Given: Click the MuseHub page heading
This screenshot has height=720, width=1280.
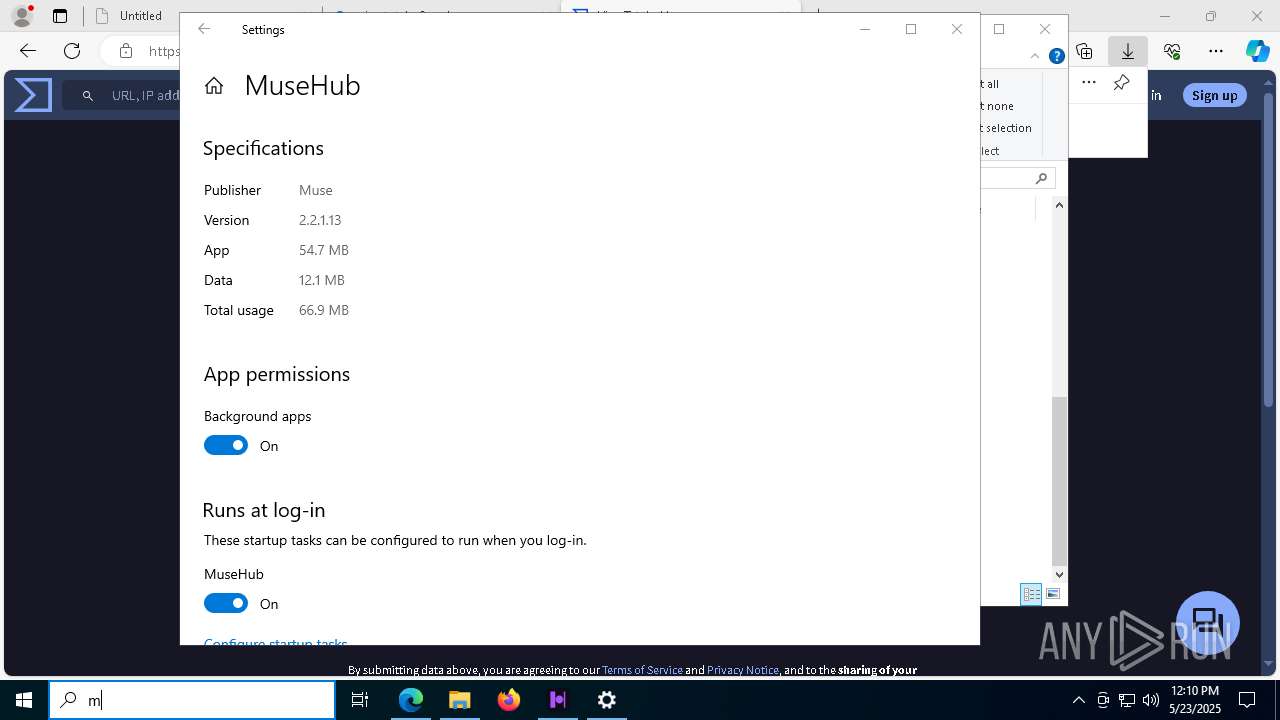Looking at the screenshot, I should coord(302,86).
